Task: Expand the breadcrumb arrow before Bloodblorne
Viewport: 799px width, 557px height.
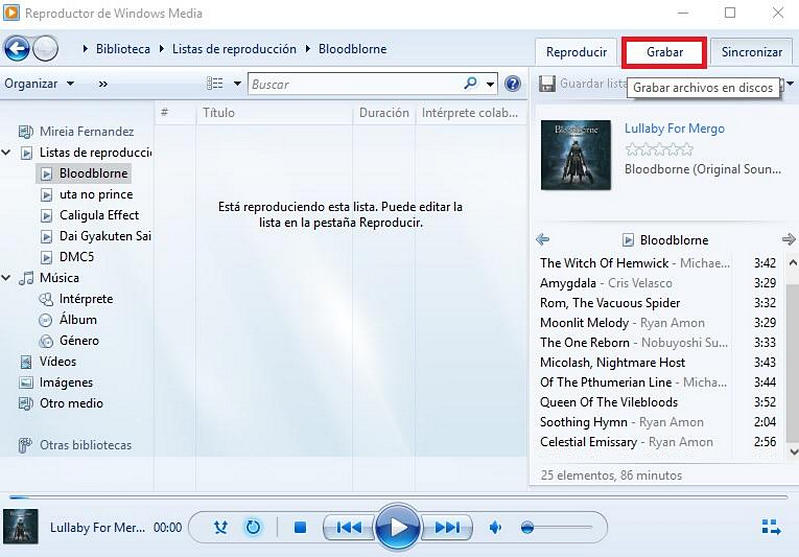Action: coord(308,49)
